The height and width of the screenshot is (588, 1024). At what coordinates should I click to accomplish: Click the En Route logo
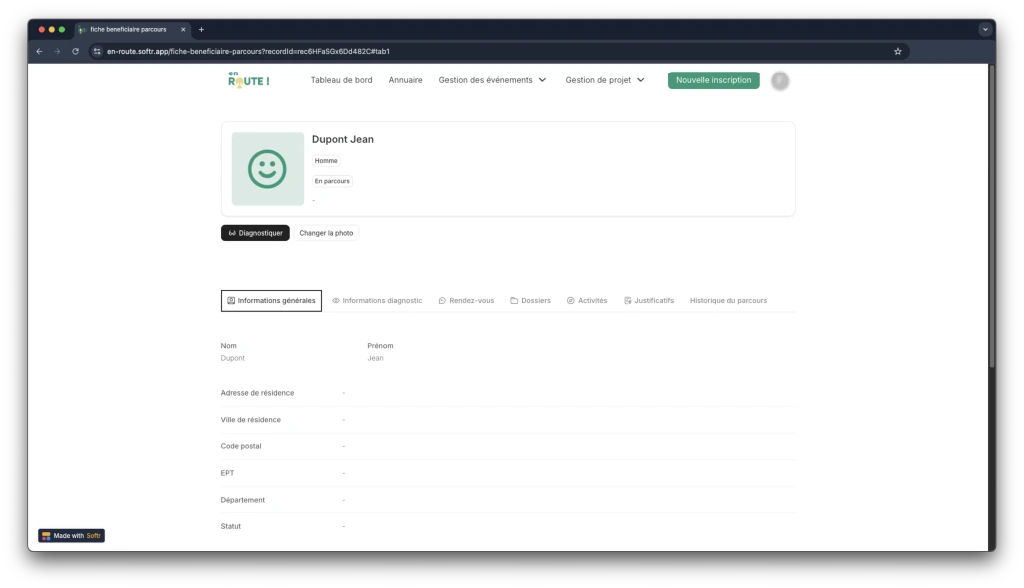pos(248,80)
